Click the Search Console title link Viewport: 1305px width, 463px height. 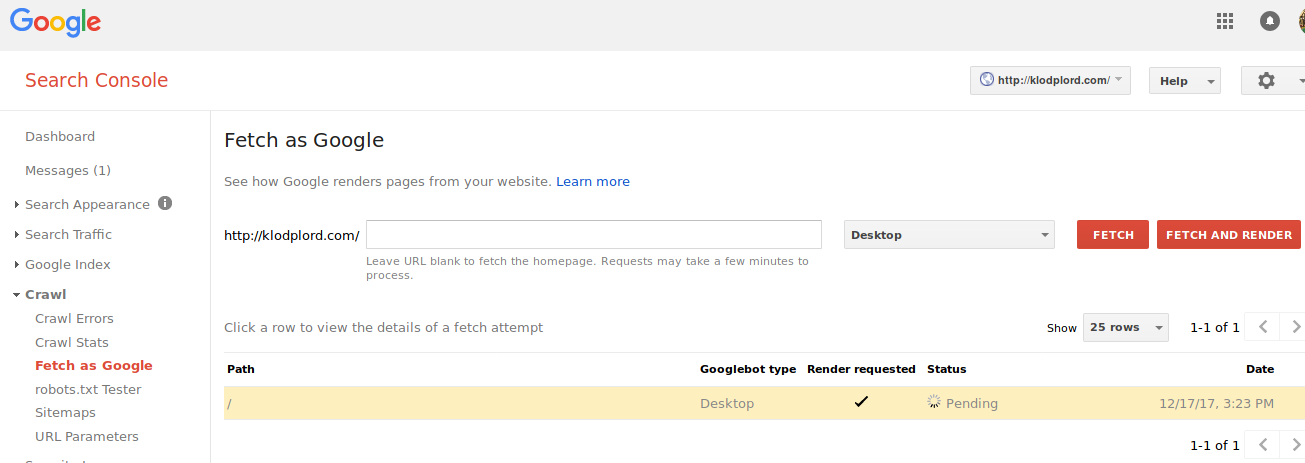point(96,80)
